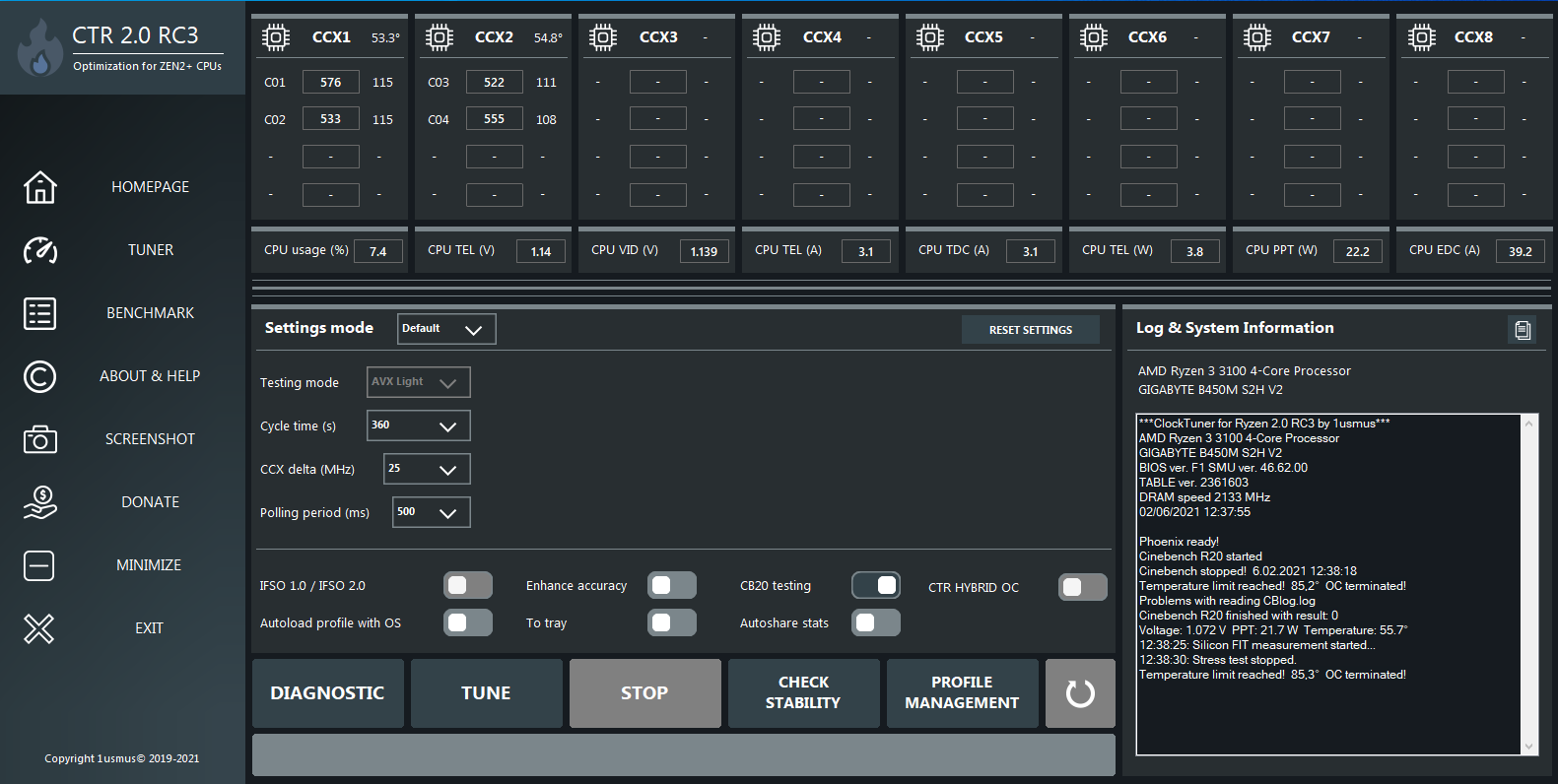Click the log panel vertical scrollbar

pyautogui.click(x=1529, y=585)
